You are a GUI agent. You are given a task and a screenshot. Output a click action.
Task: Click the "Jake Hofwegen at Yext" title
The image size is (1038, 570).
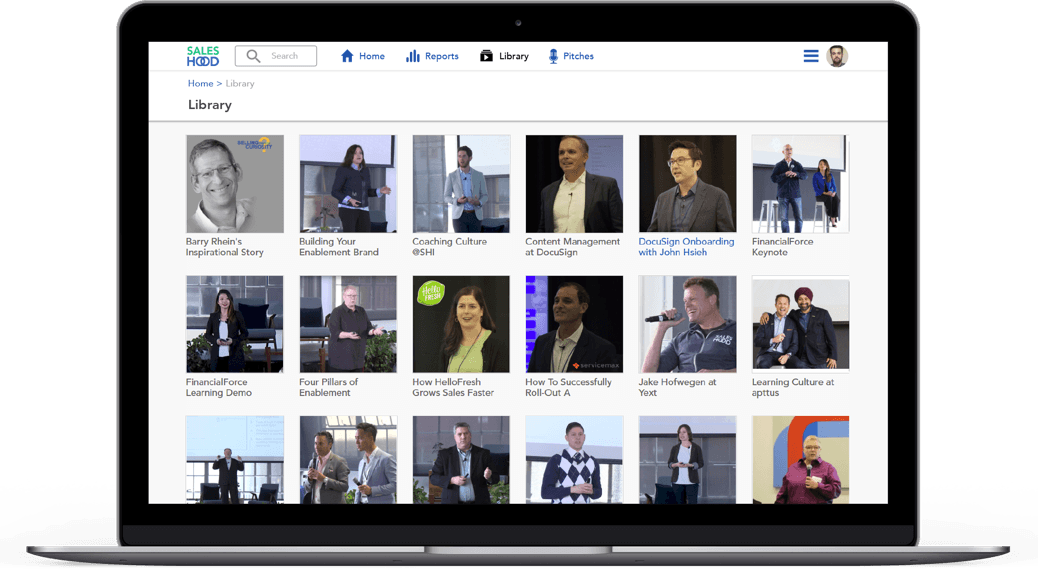[678, 387]
